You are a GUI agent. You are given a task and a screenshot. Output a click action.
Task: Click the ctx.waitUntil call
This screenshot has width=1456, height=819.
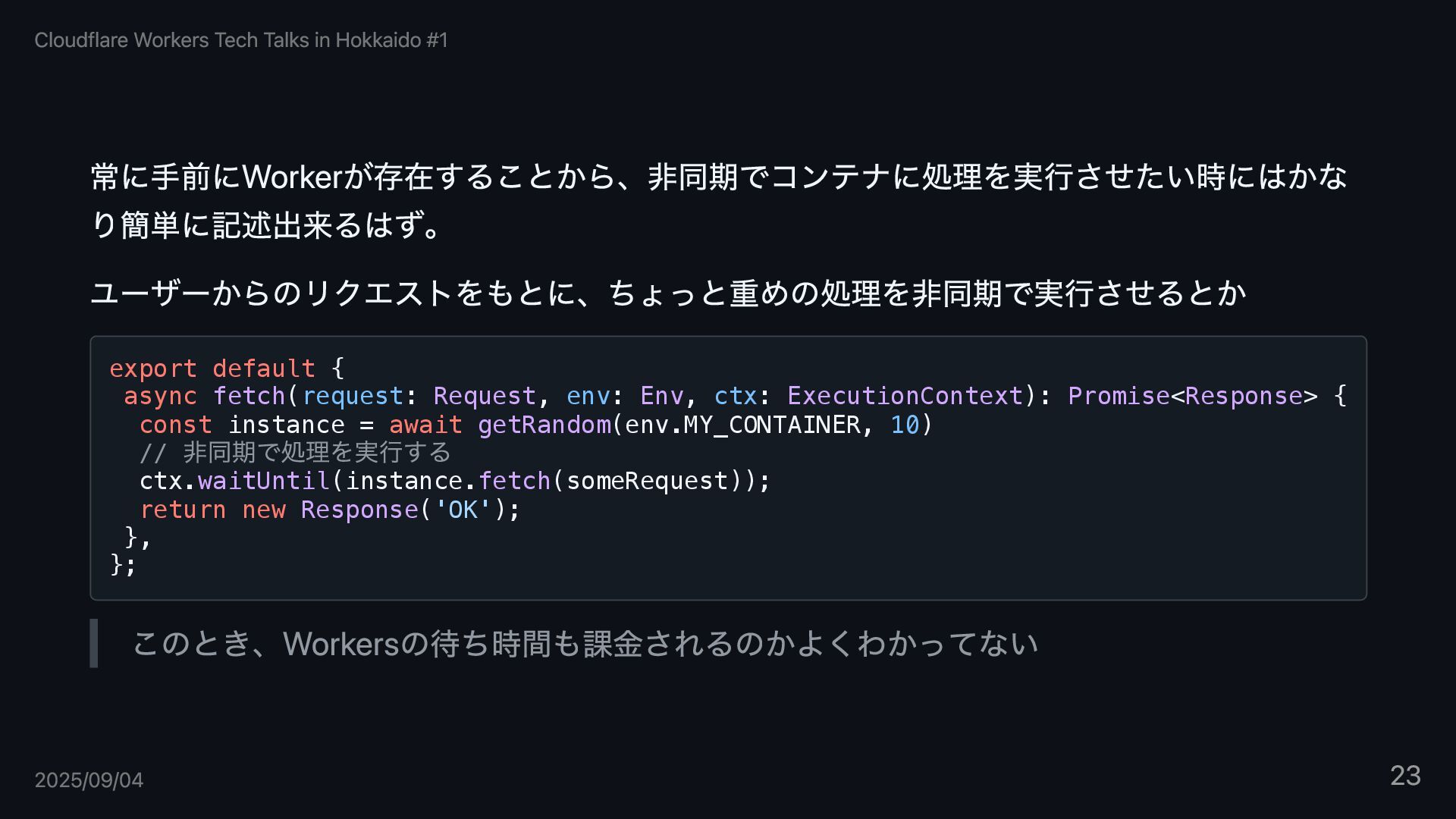click(234, 481)
